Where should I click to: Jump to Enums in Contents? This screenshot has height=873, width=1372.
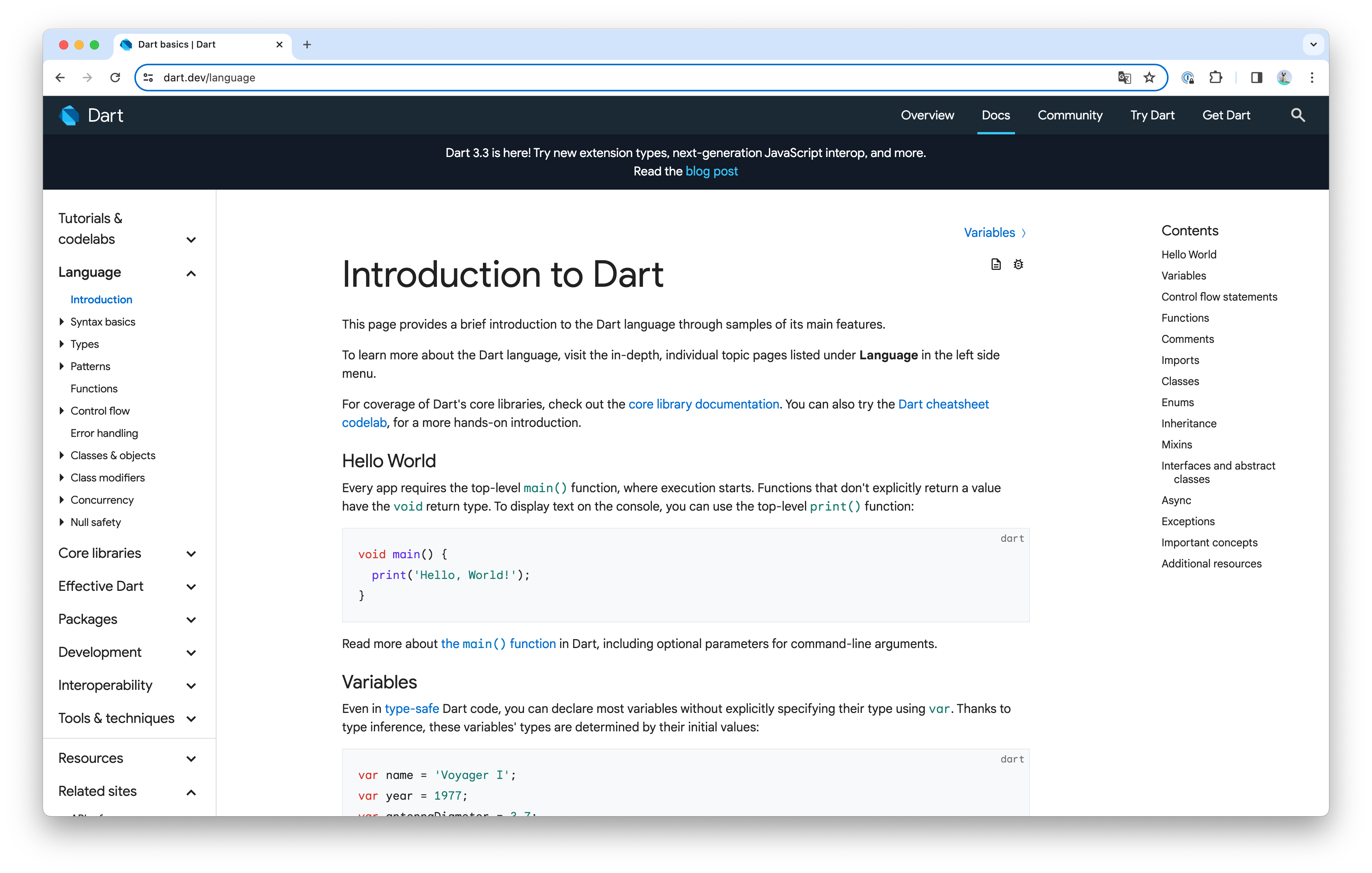click(1177, 402)
